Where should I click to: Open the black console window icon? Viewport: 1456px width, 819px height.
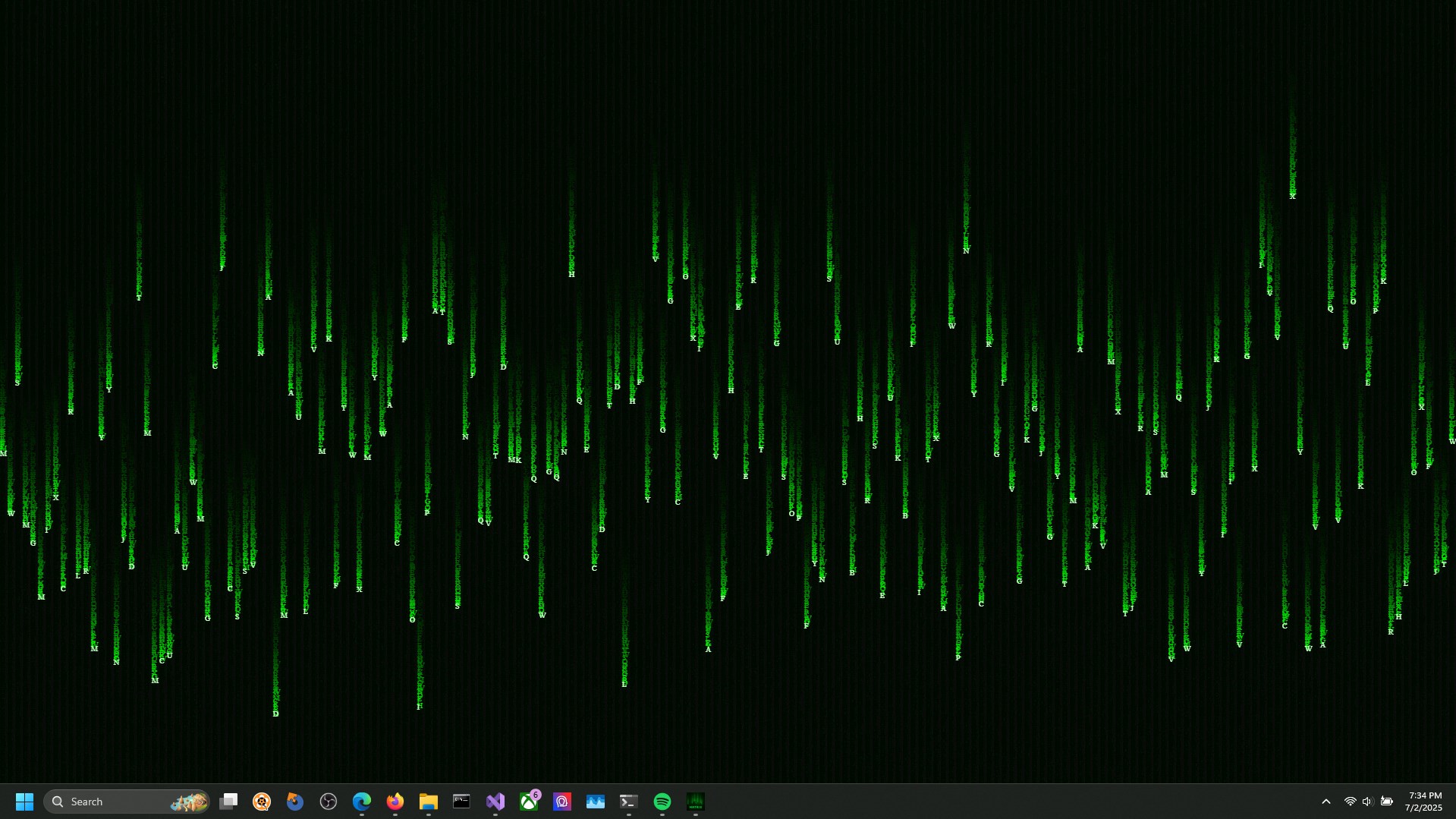[x=461, y=802]
